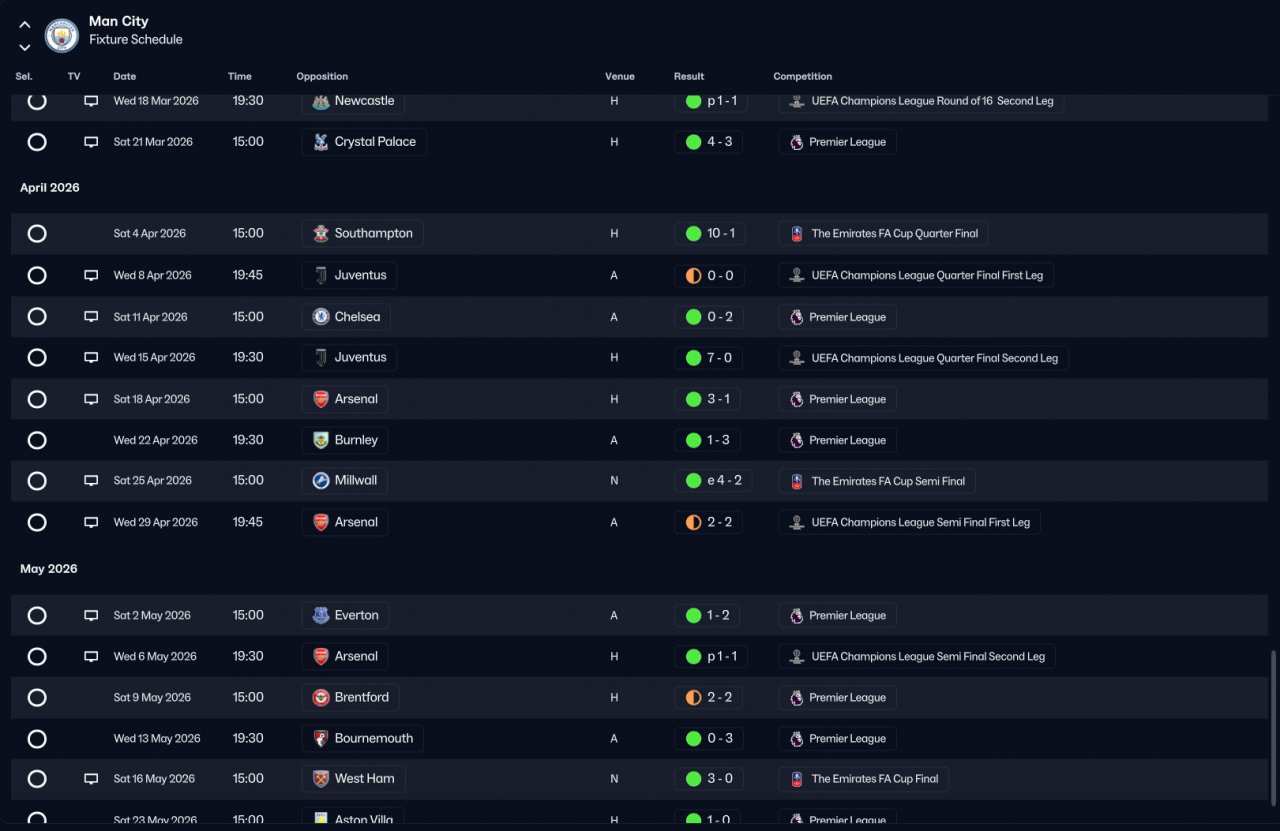Select the Southampton fixture radio circle
Screen dimensions: 1280x831
(x=37, y=233)
